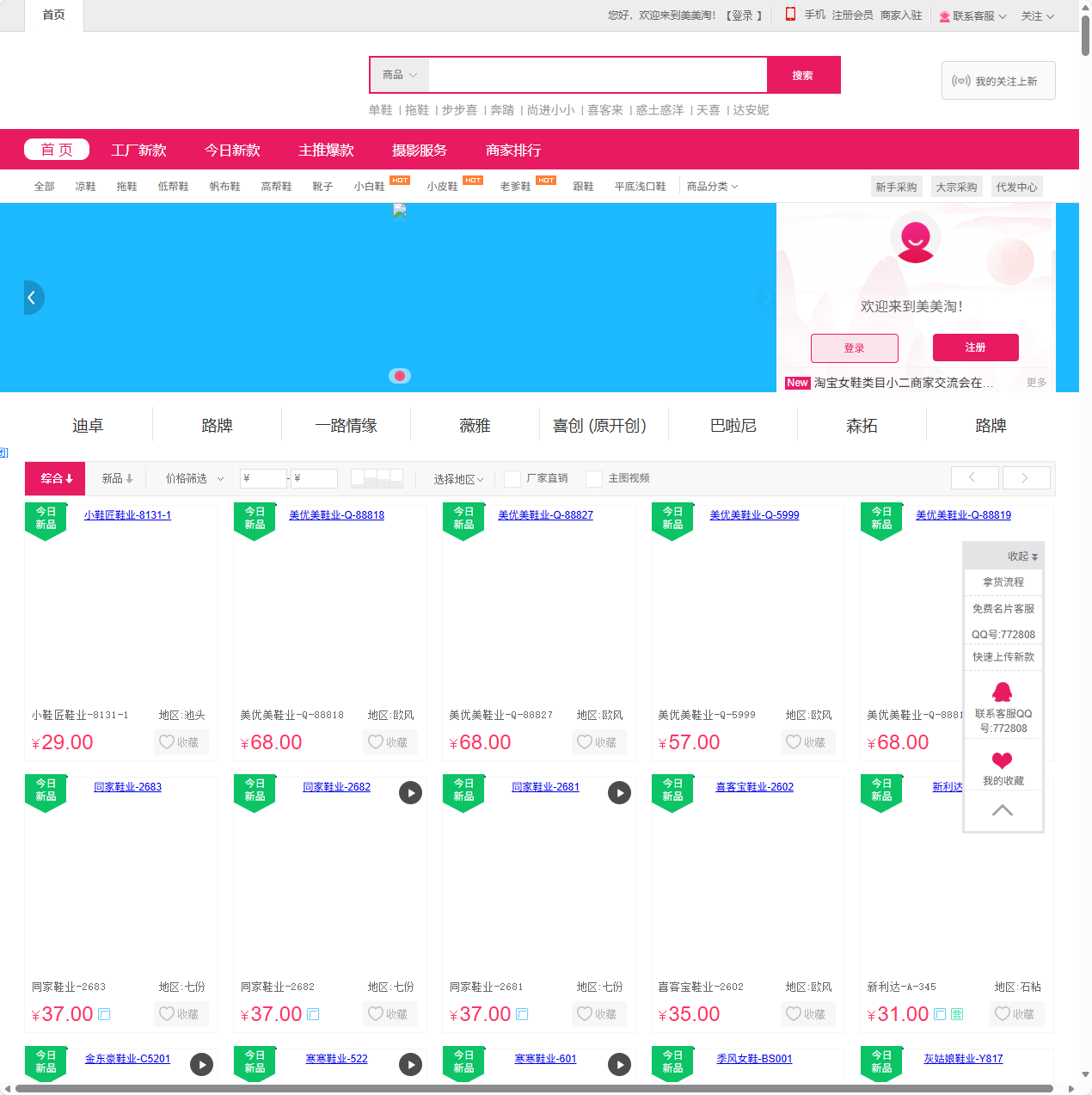Screen dimensions: 1092x1095
Task: Open the 商品 search category dropdown
Action: (400, 75)
